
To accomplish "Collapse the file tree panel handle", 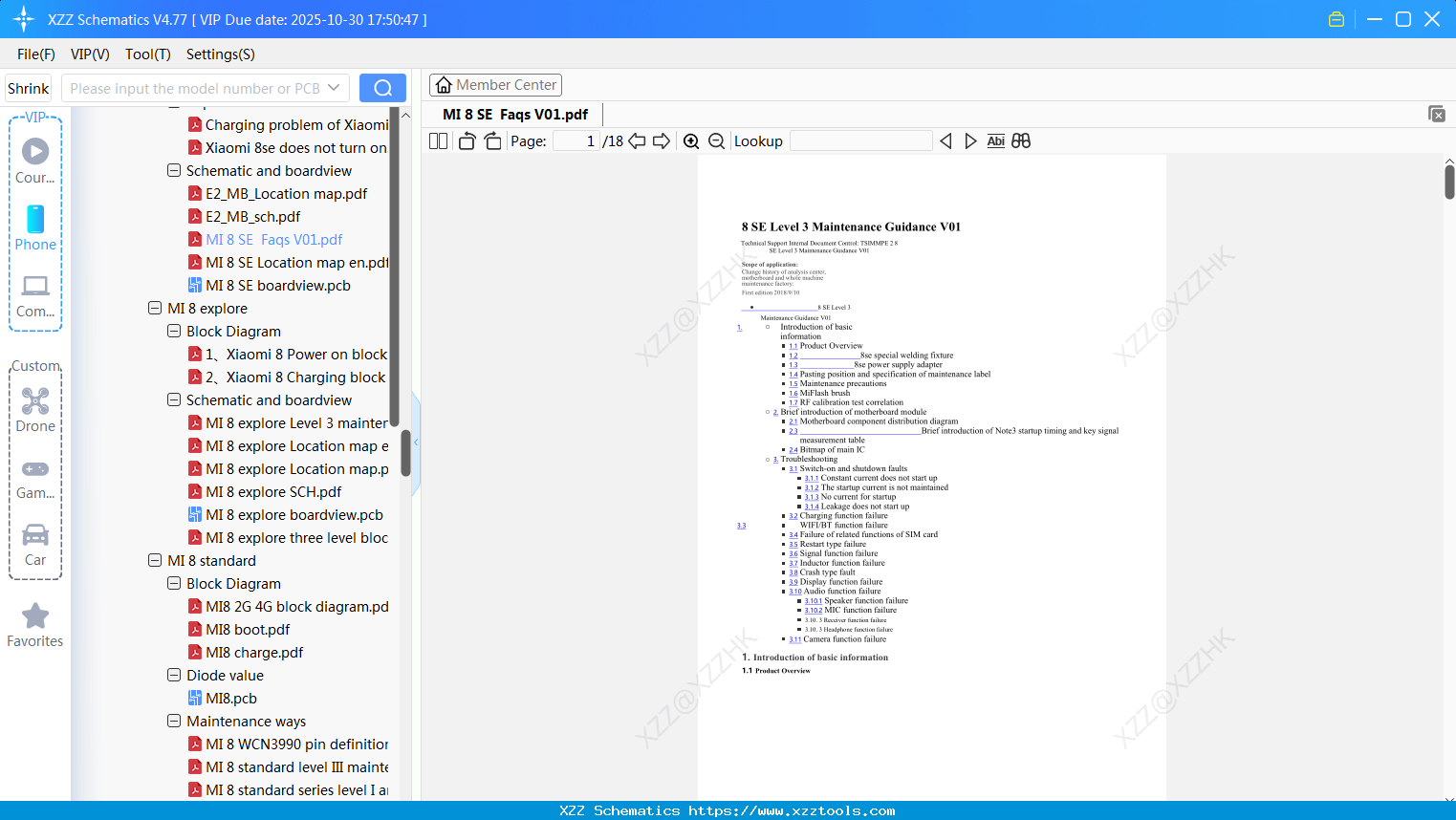I will click(x=416, y=442).
